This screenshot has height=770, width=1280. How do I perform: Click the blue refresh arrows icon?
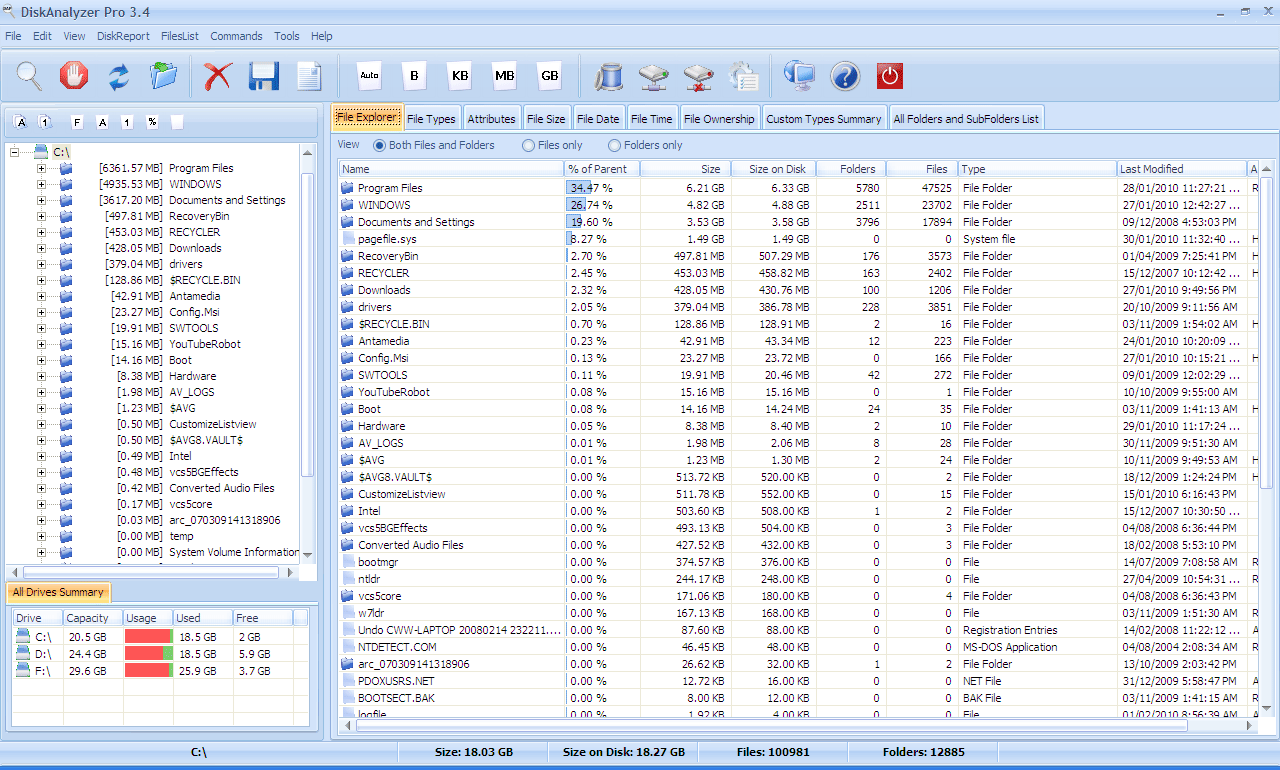[119, 75]
